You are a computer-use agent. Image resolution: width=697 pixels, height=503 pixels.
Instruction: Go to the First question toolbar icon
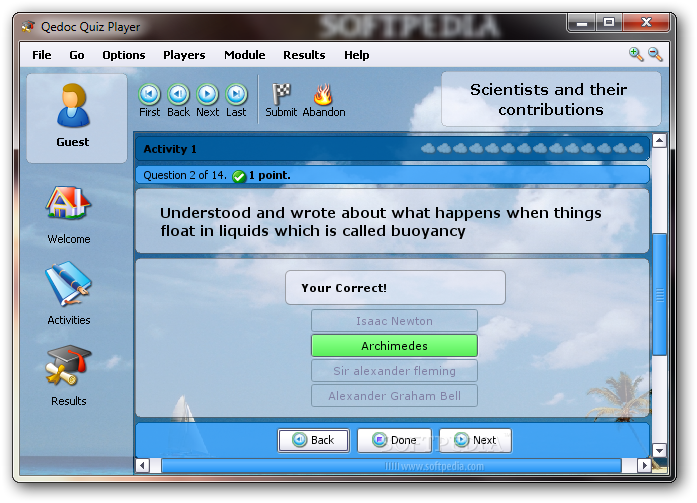(x=149, y=94)
